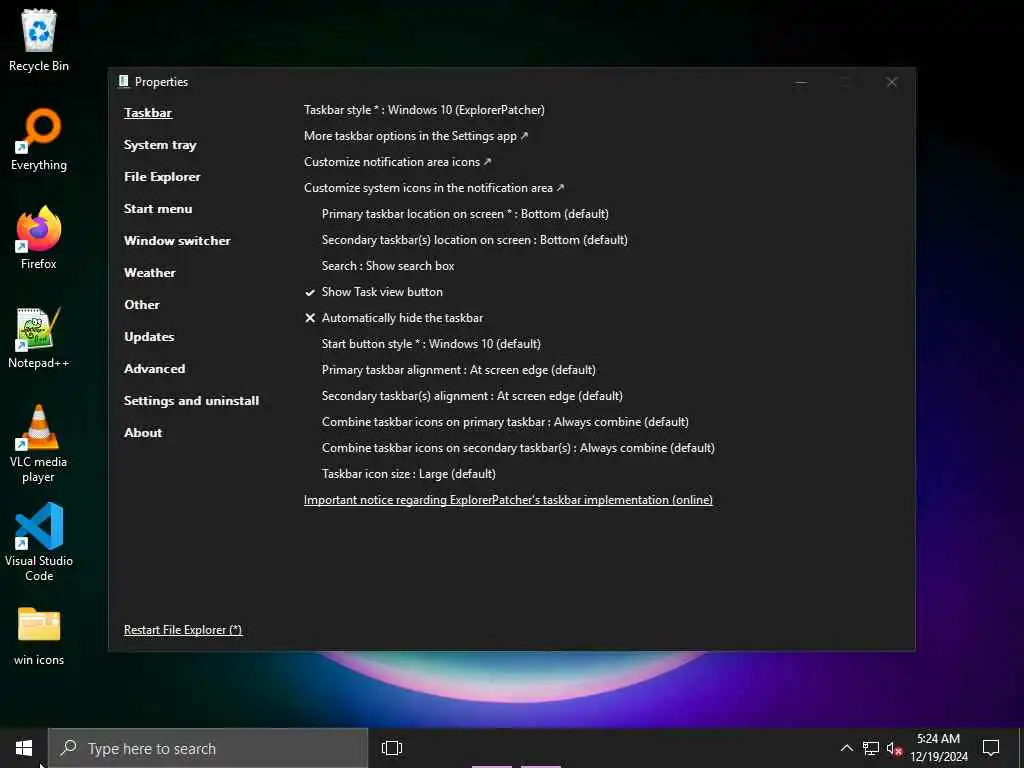
Task: Click the Properties window title icon
Action: point(123,82)
